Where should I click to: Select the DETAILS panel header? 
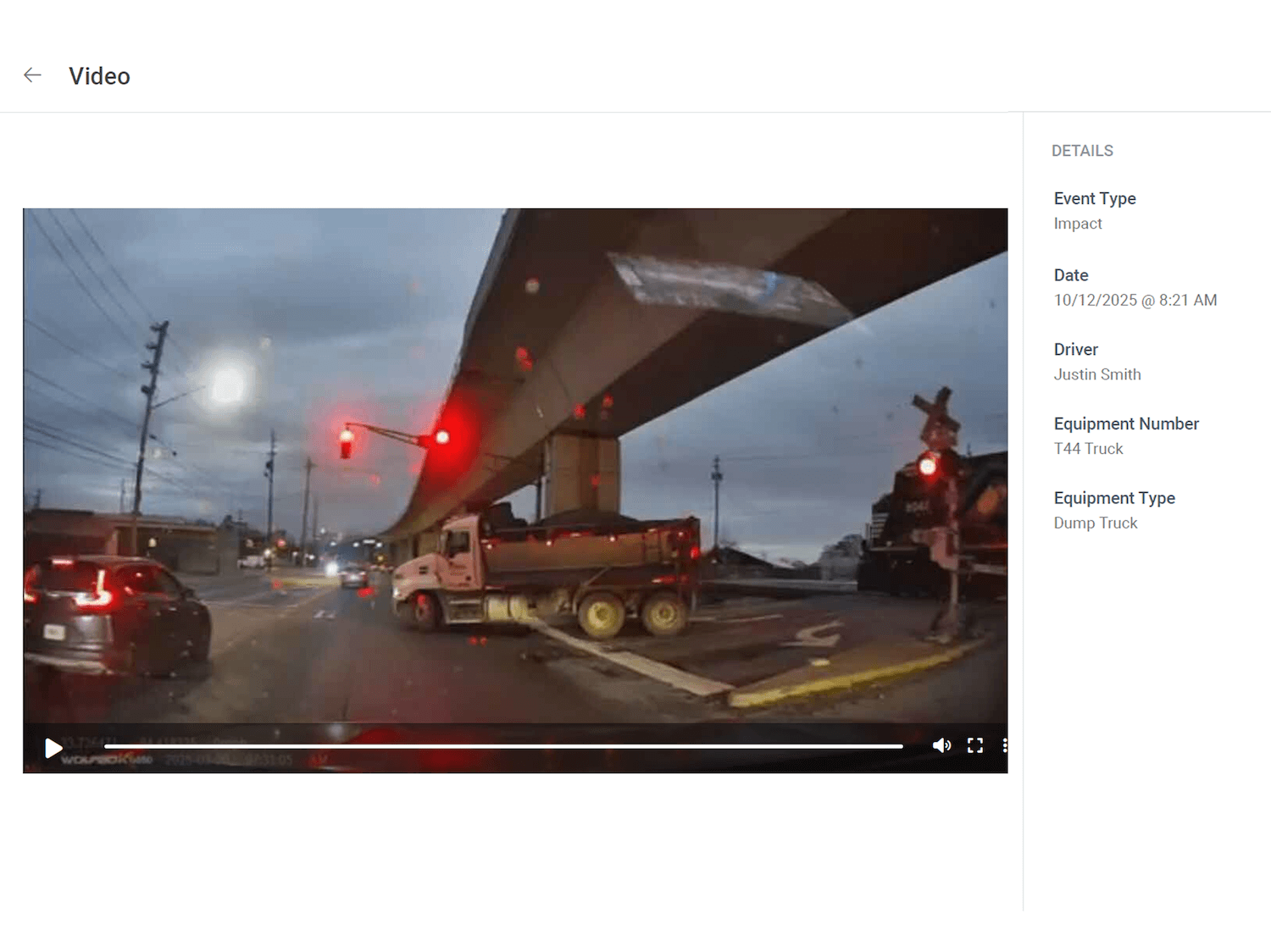click(x=1082, y=150)
